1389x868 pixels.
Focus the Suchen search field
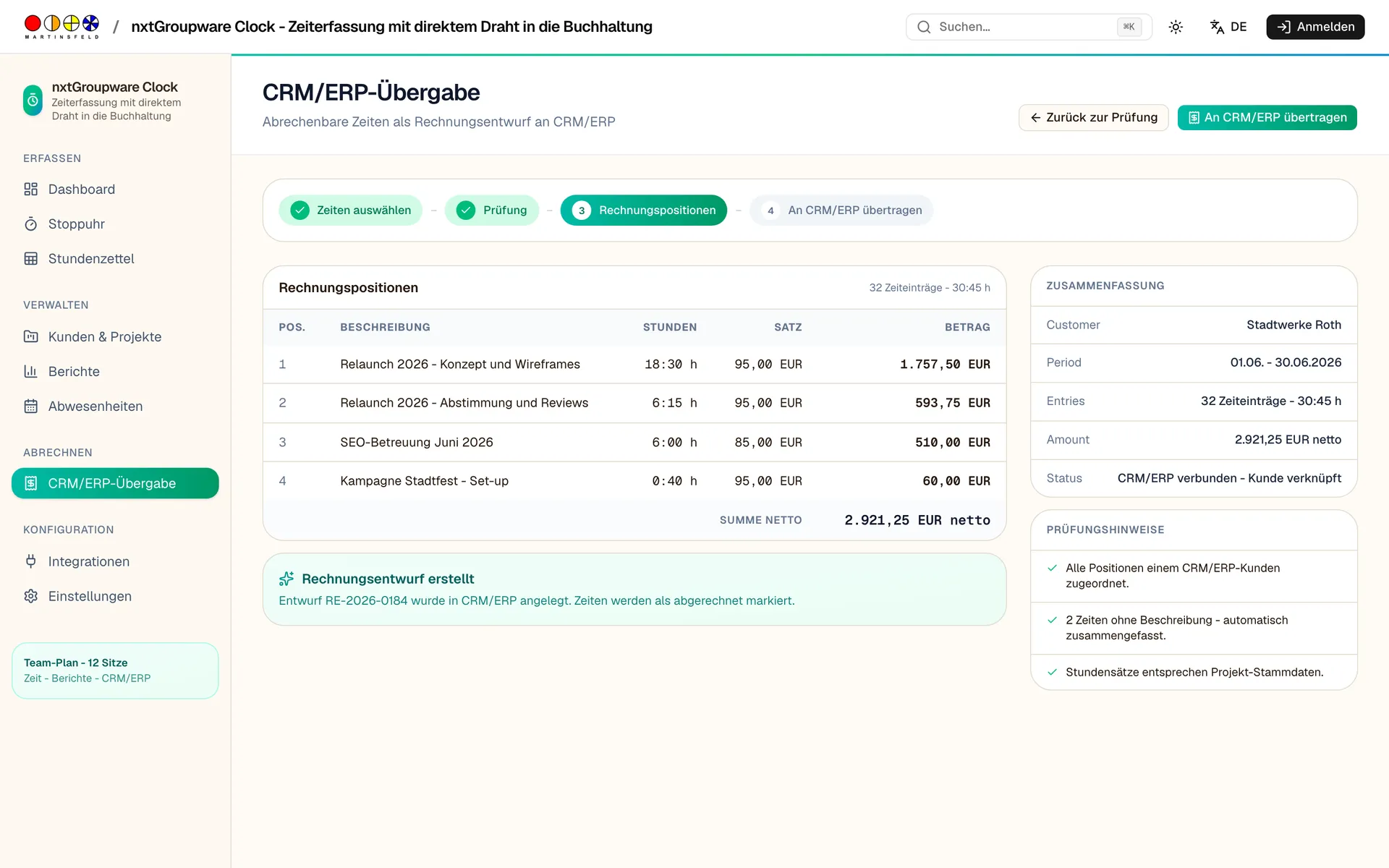click(1029, 27)
